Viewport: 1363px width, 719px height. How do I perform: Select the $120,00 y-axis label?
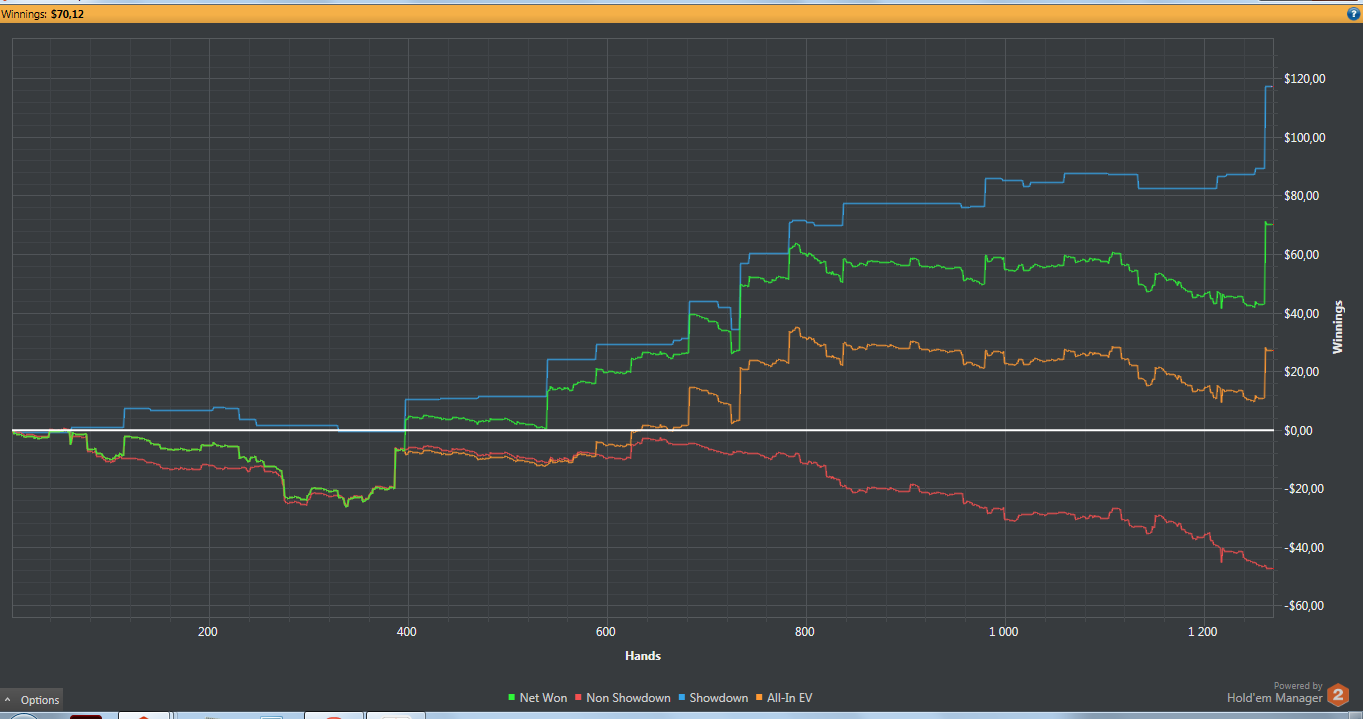[1303, 79]
